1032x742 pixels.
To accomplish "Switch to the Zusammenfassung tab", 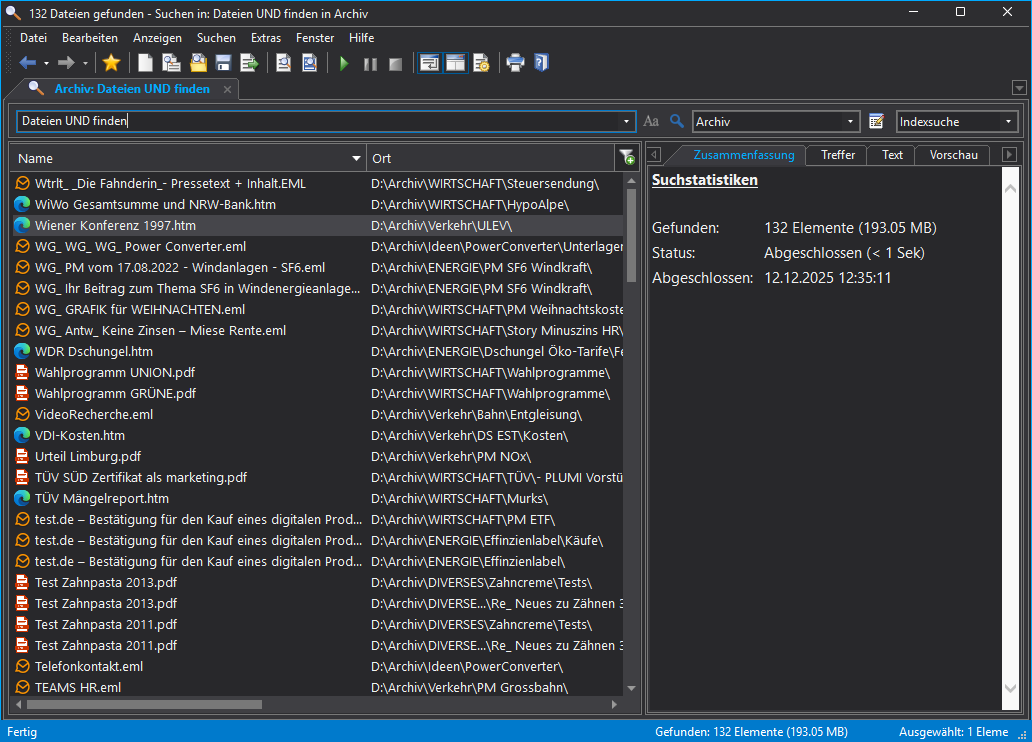I will pyautogui.click(x=744, y=155).
